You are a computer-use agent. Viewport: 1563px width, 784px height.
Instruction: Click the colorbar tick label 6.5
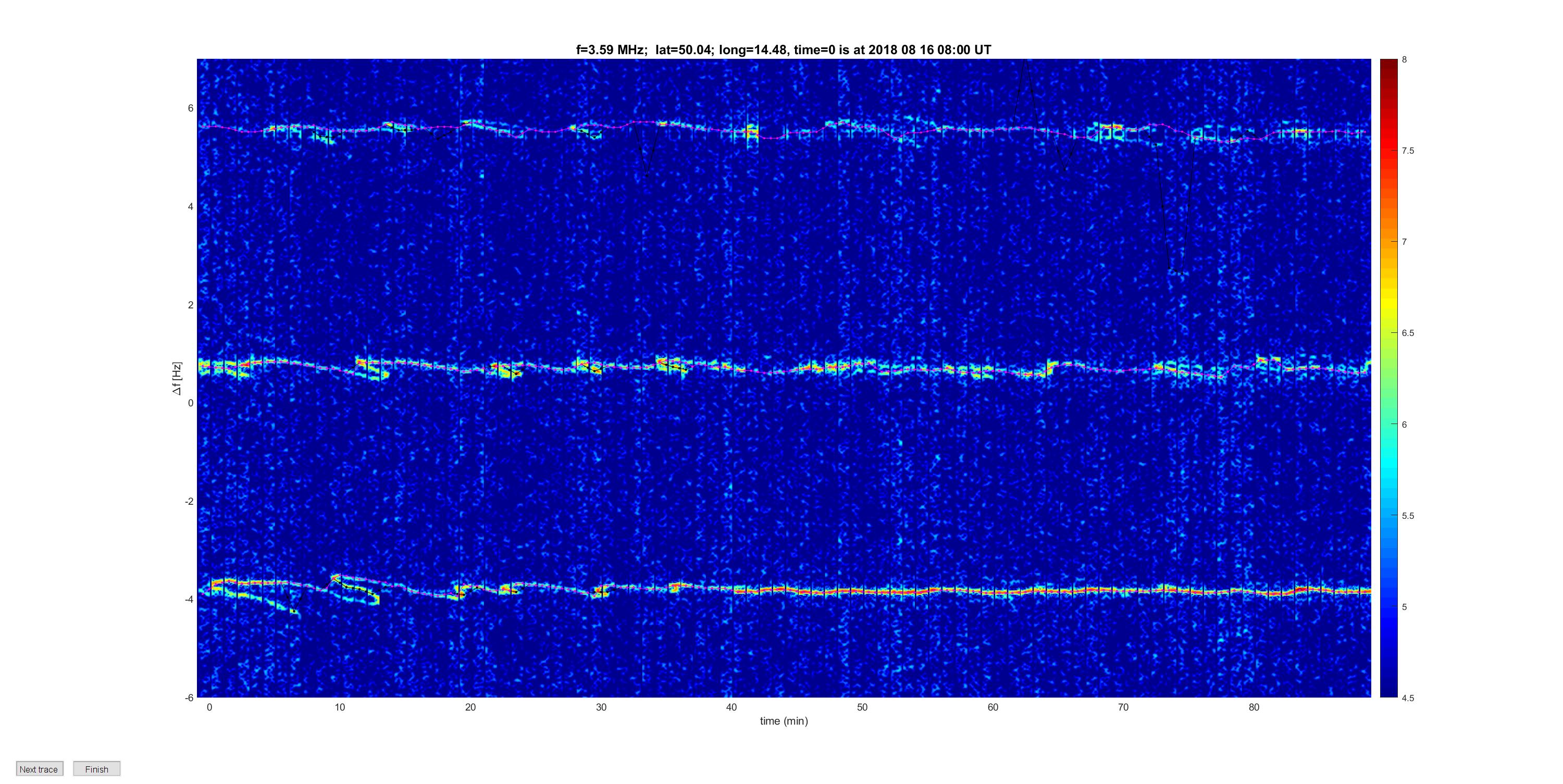1408,333
